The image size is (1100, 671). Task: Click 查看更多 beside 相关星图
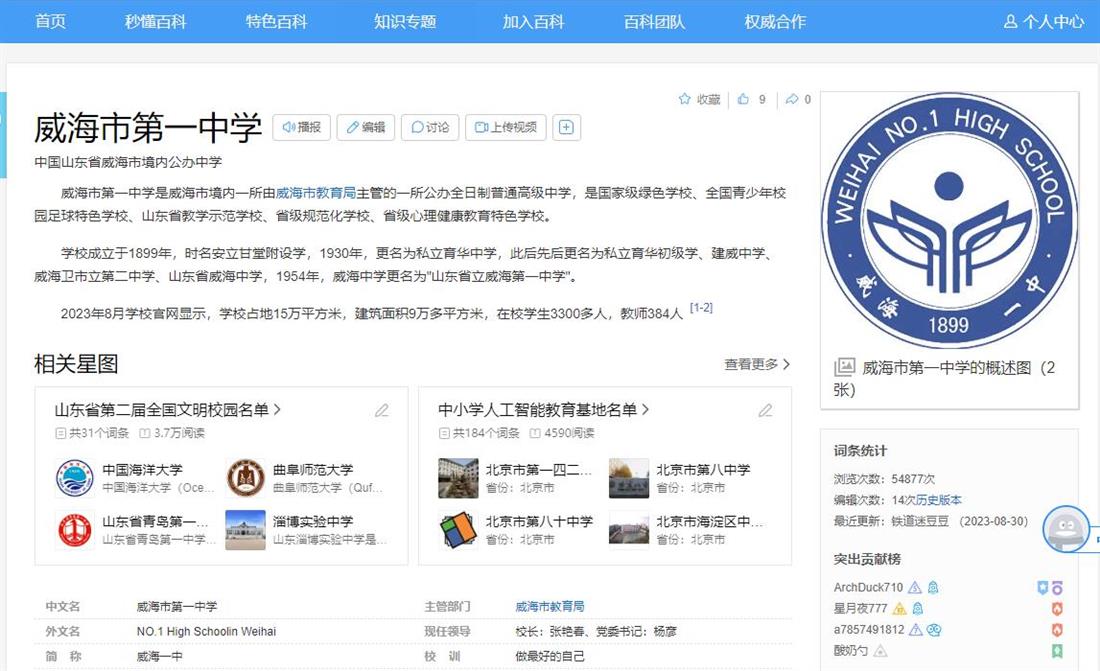(x=757, y=364)
